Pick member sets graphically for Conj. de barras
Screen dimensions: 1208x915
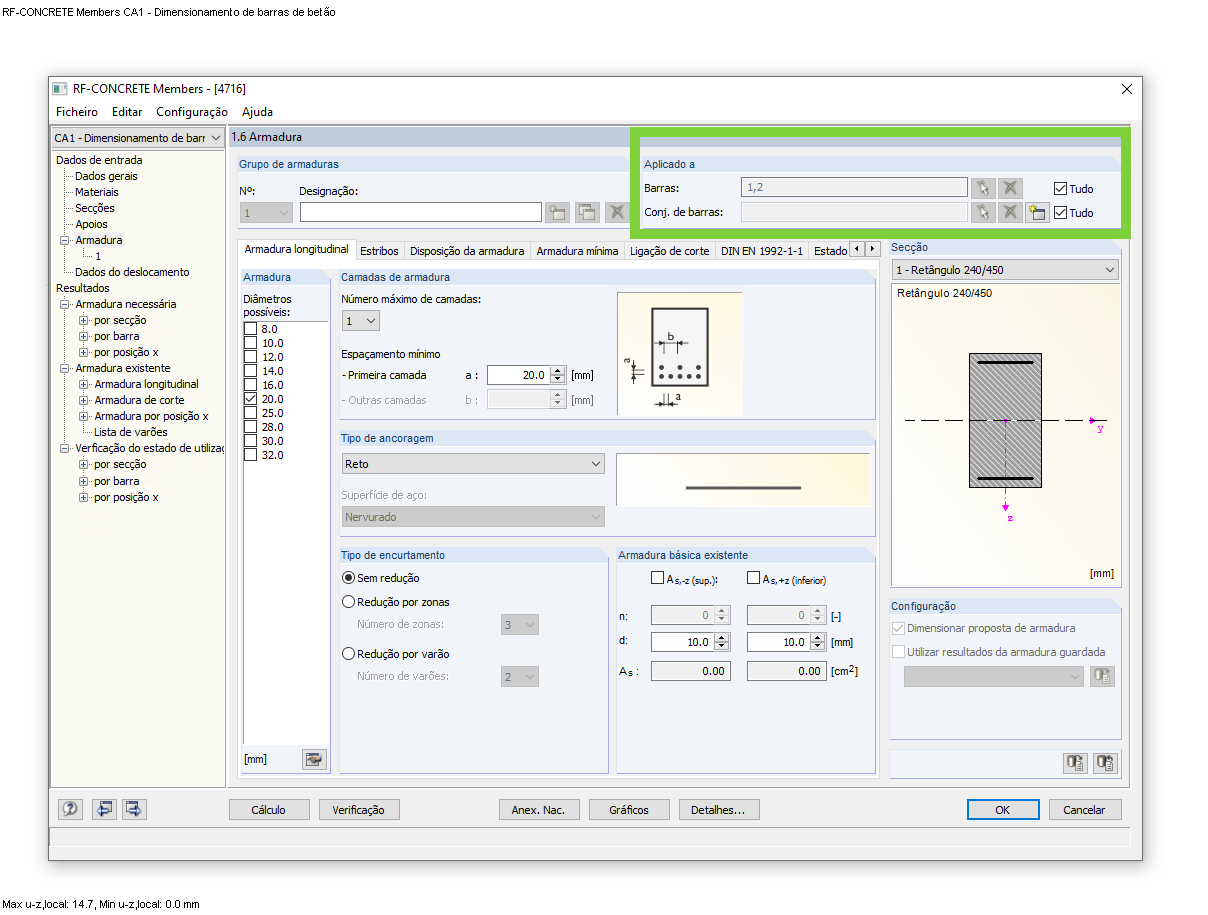983,212
